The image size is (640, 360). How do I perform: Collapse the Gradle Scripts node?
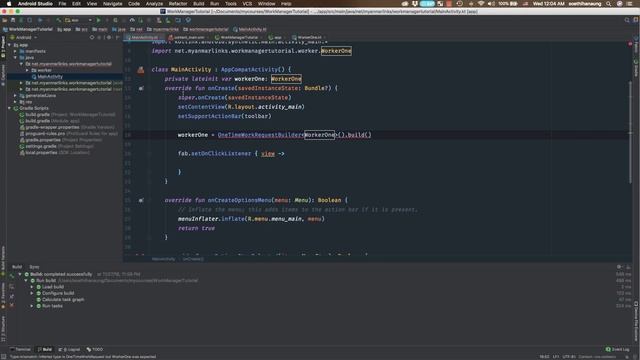pos(9,108)
